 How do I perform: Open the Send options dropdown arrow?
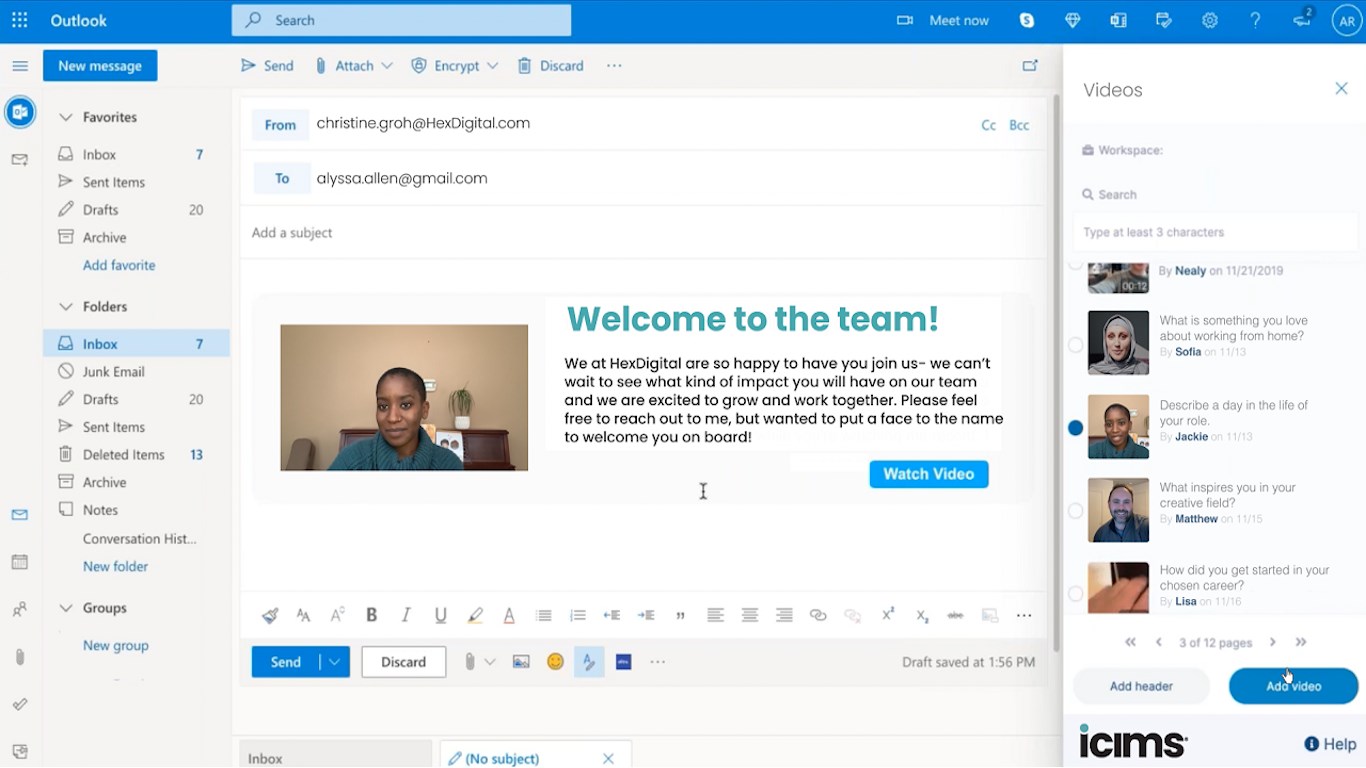[335, 662]
